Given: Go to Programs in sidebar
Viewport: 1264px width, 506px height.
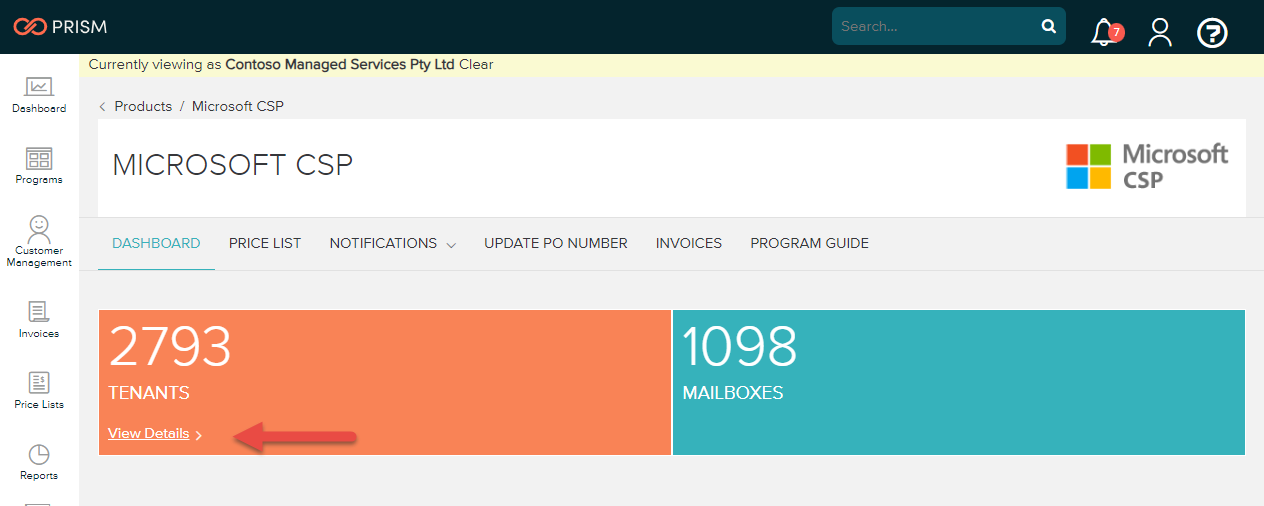Looking at the screenshot, I should tap(39, 166).
